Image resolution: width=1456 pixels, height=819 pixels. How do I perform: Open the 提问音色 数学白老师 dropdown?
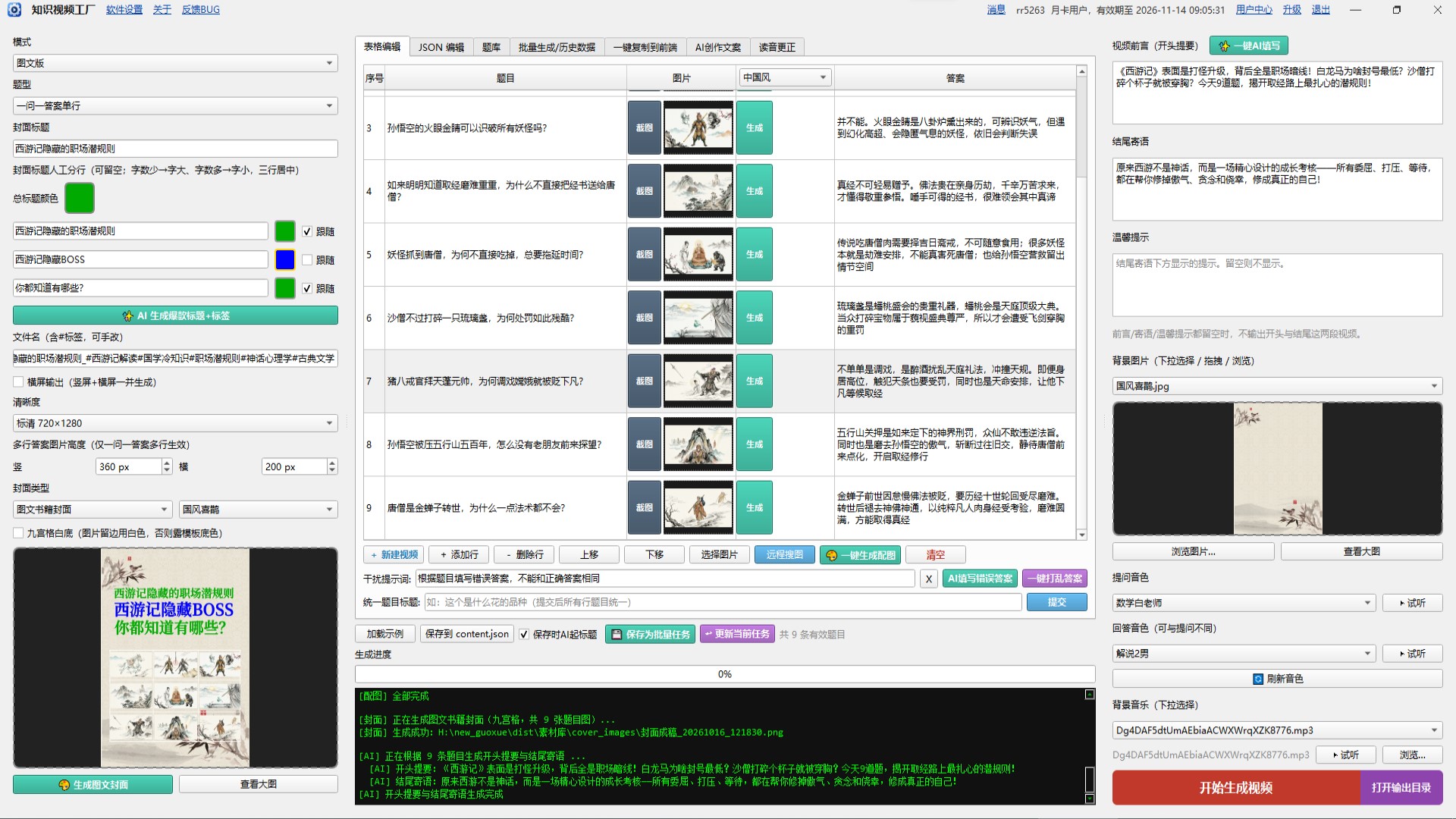click(1244, 603)
